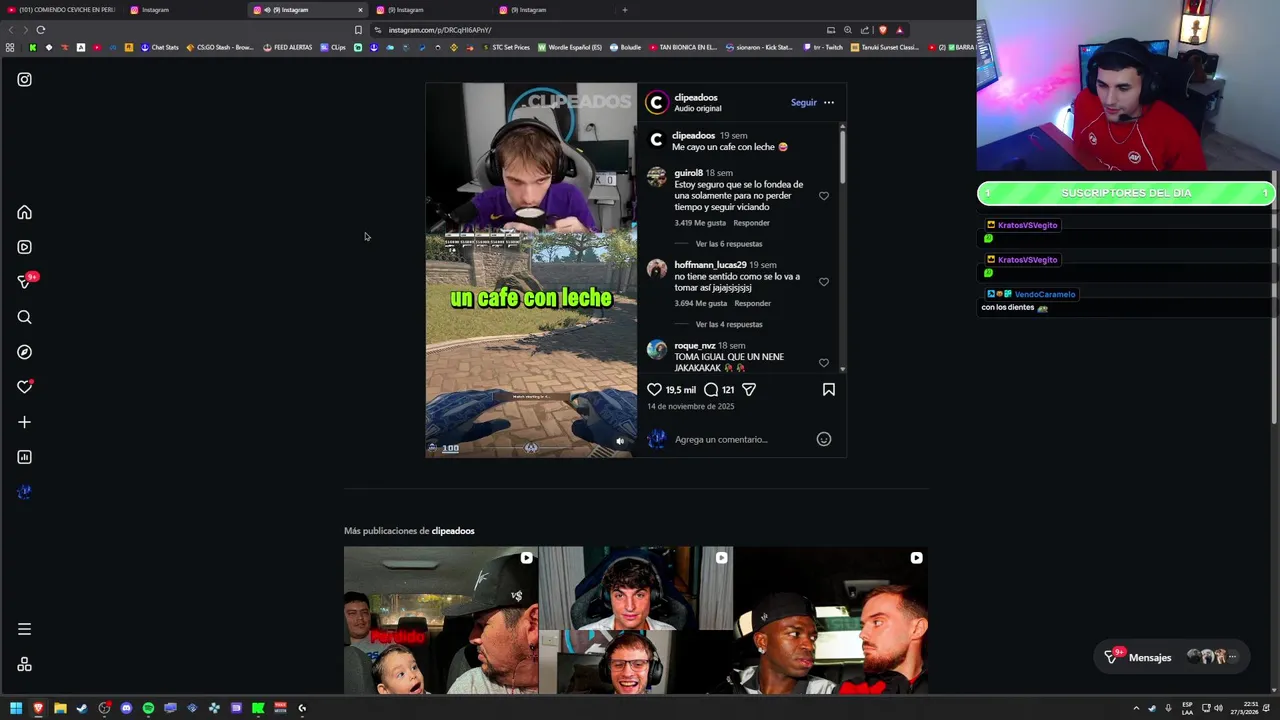Reply to hoffmann_lucas29's comment via Responder
This screenshot has width=1280, height=720.
pyautogui.click(x=753, y=303)
